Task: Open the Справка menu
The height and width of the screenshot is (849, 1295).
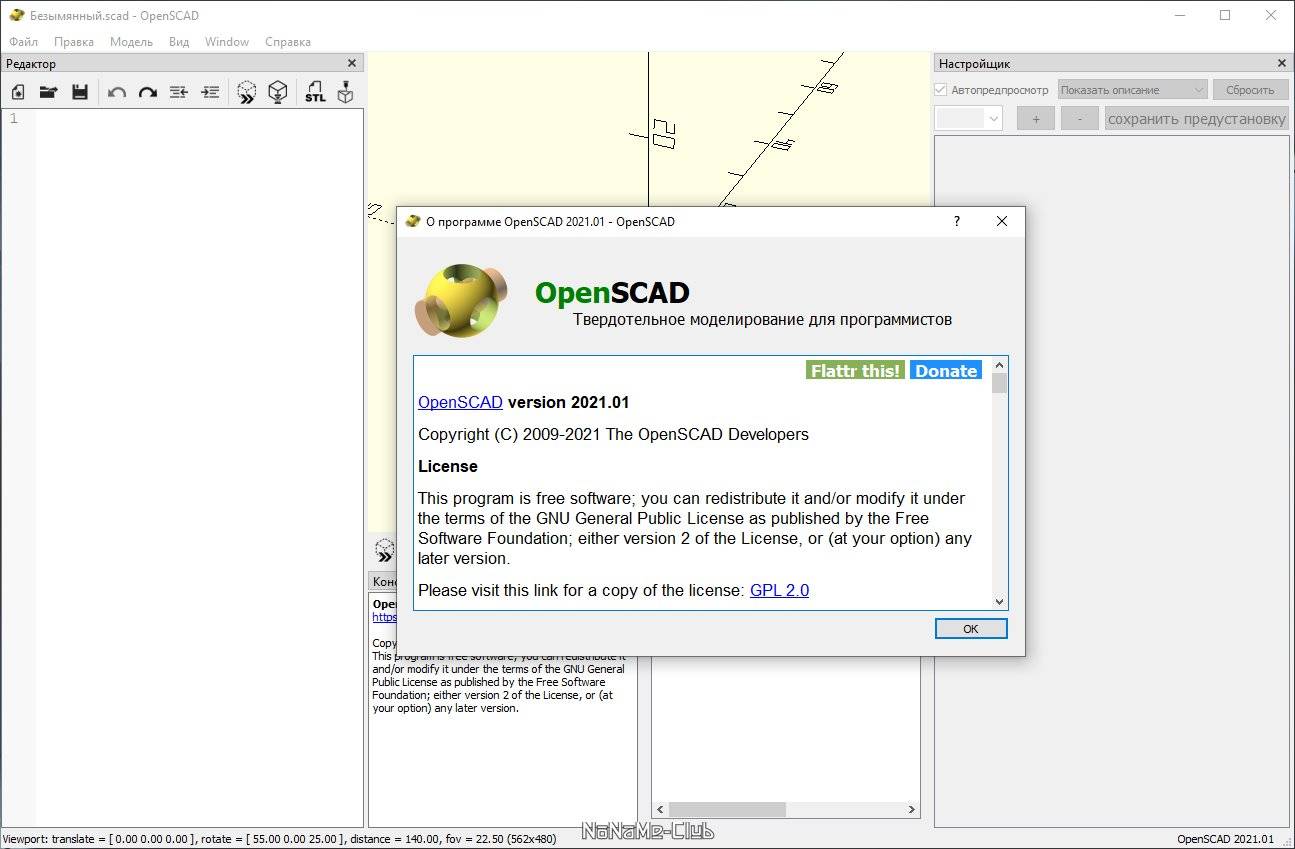Action: (288, 42)
